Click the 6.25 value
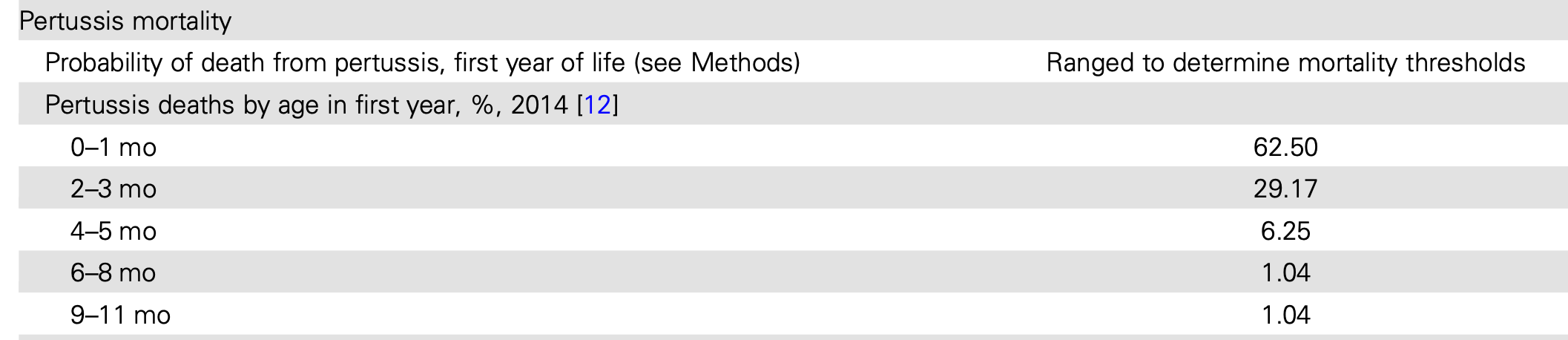Viewport: 1568px width, 340px height. [x=1285, y=232]
